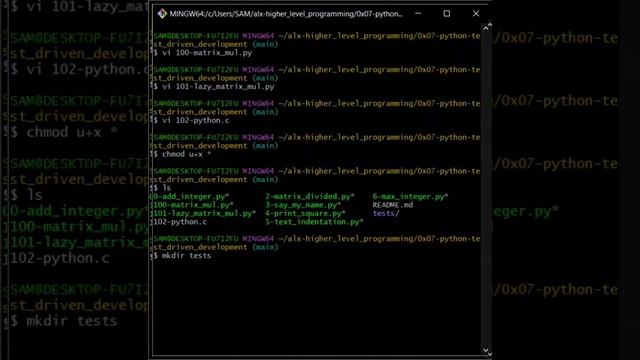Click the 'mkdir tests' command line
The height and width of the screenshot is (360, 640).
point(182,256)
